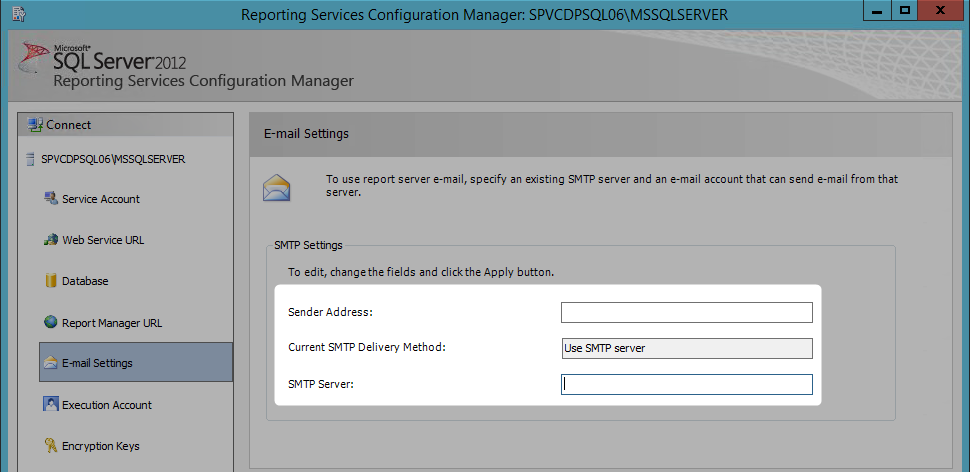This screenshot has width=970, height=472.
Task: Maximize the Configuration Manager window
Action: [x=905, y=11]
